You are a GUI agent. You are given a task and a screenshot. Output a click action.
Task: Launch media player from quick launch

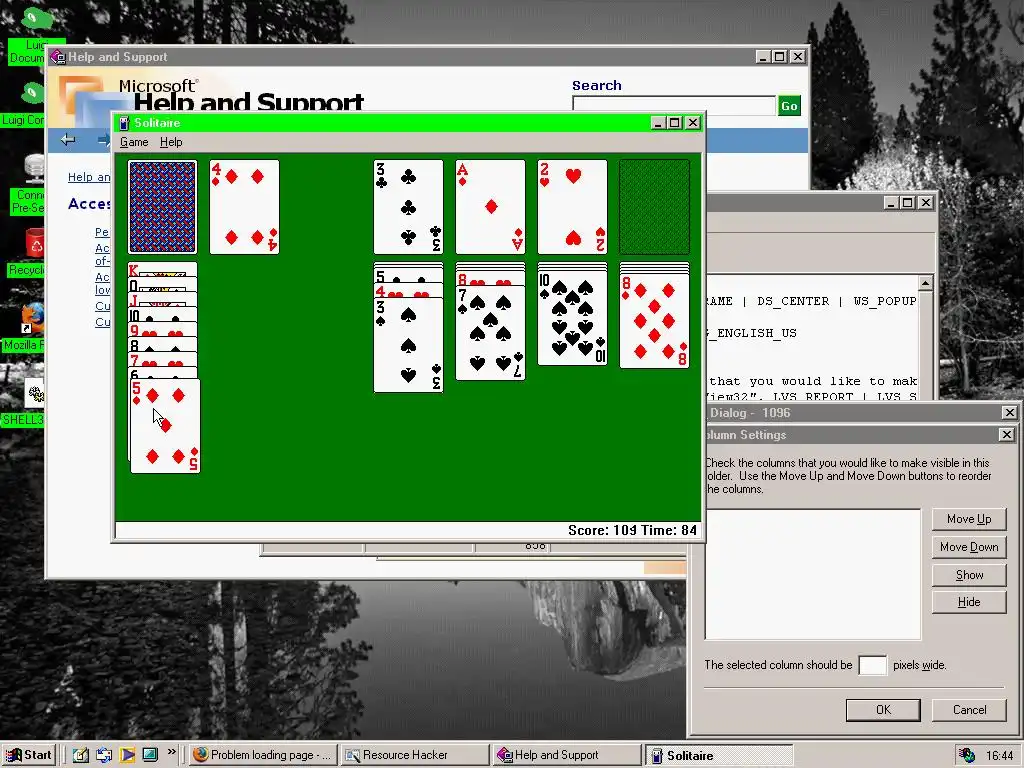pos(127,755)
